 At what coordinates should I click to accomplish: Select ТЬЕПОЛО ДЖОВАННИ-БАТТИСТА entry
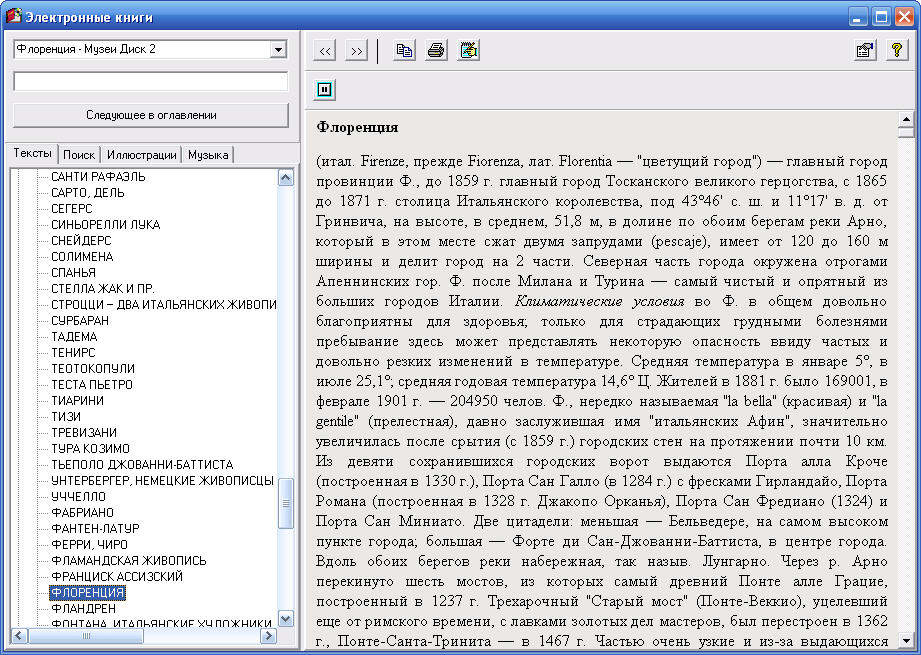141,465
